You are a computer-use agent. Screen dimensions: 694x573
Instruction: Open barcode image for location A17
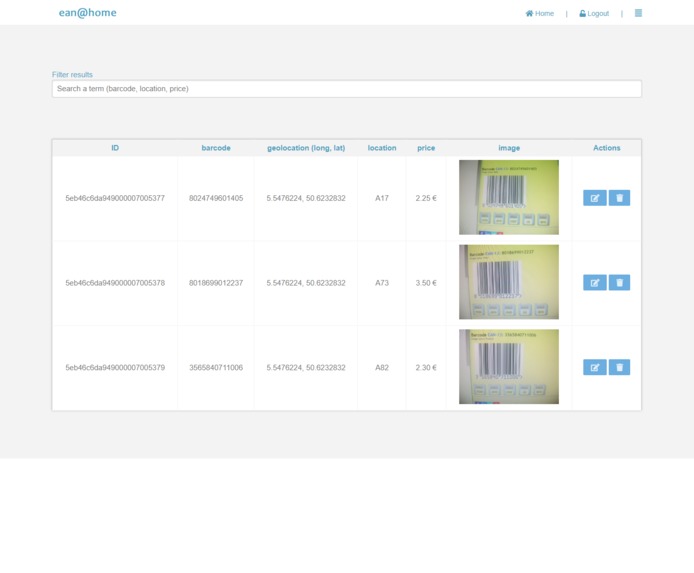(509, 197)
